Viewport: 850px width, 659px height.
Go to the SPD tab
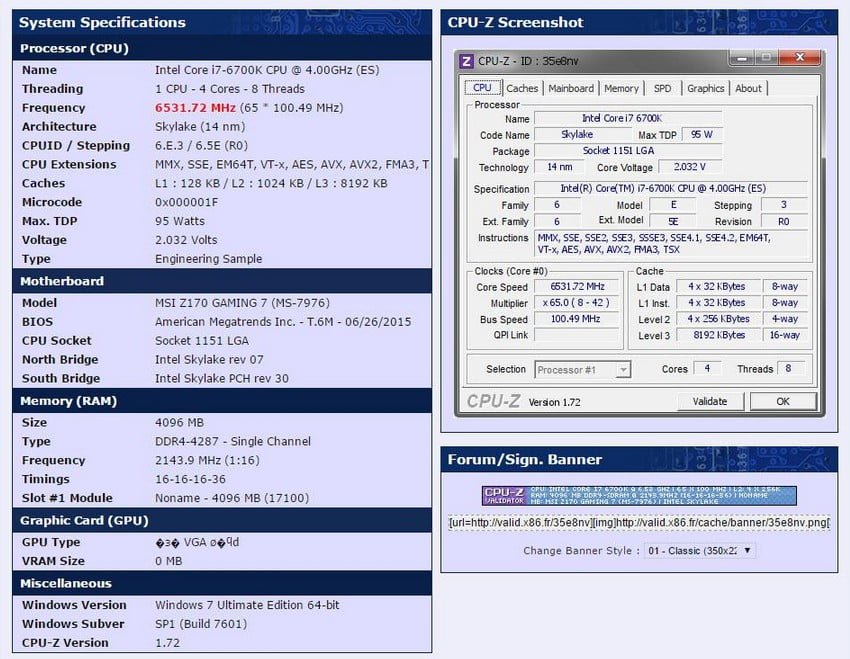tap(662, 88)
